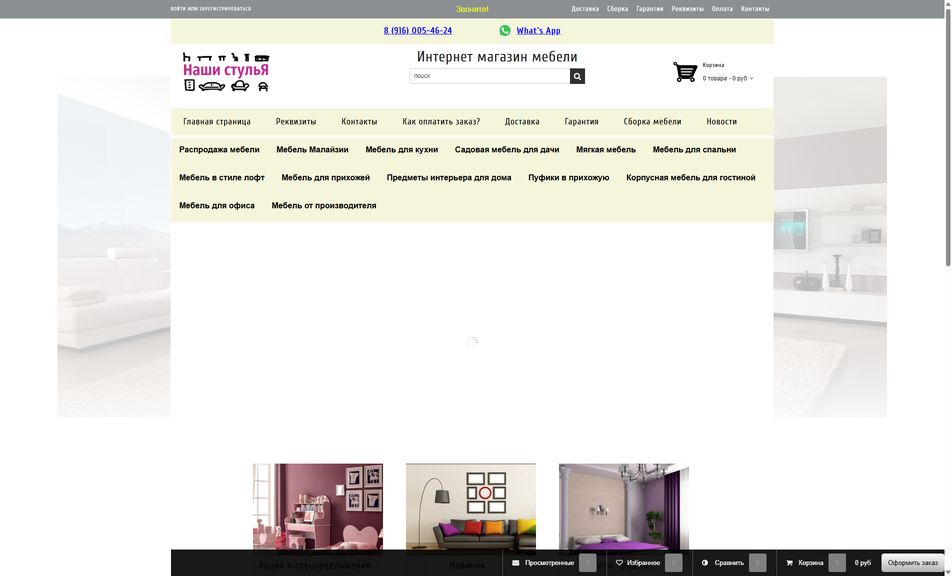This screenshot has width=952, height=576.
Task: Click the Корзина label in the header
Action: (x=713, y=65)
